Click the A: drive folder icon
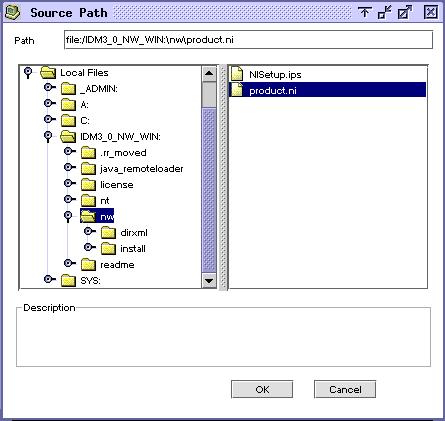This screenshot has width=445, height=421. [68, 105]
